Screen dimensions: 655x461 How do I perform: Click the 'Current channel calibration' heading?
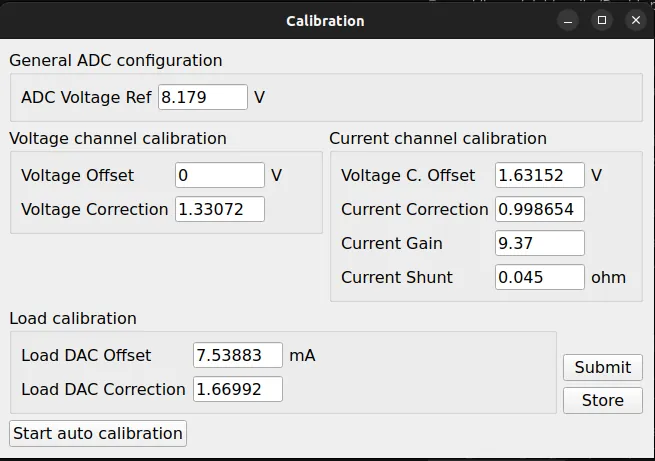[438, 139]
